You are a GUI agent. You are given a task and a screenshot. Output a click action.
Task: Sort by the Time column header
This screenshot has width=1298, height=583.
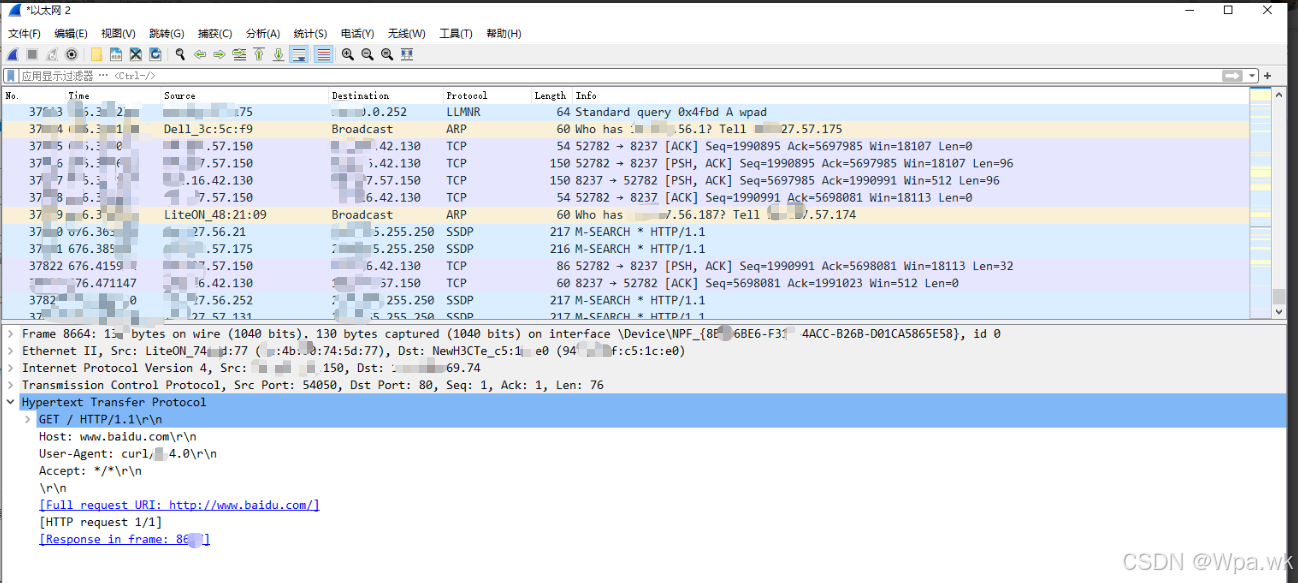point(112,96)
